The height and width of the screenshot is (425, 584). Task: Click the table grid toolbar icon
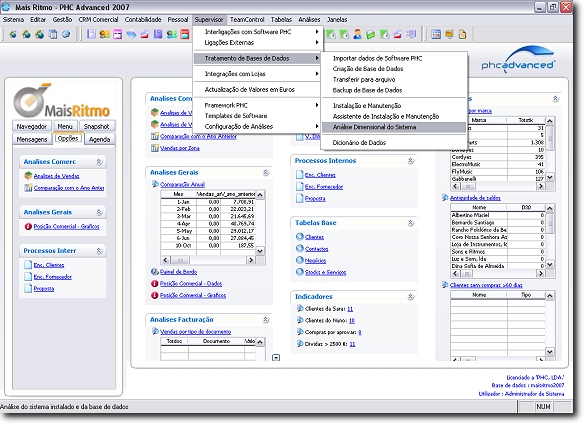(x=436, y=34)
